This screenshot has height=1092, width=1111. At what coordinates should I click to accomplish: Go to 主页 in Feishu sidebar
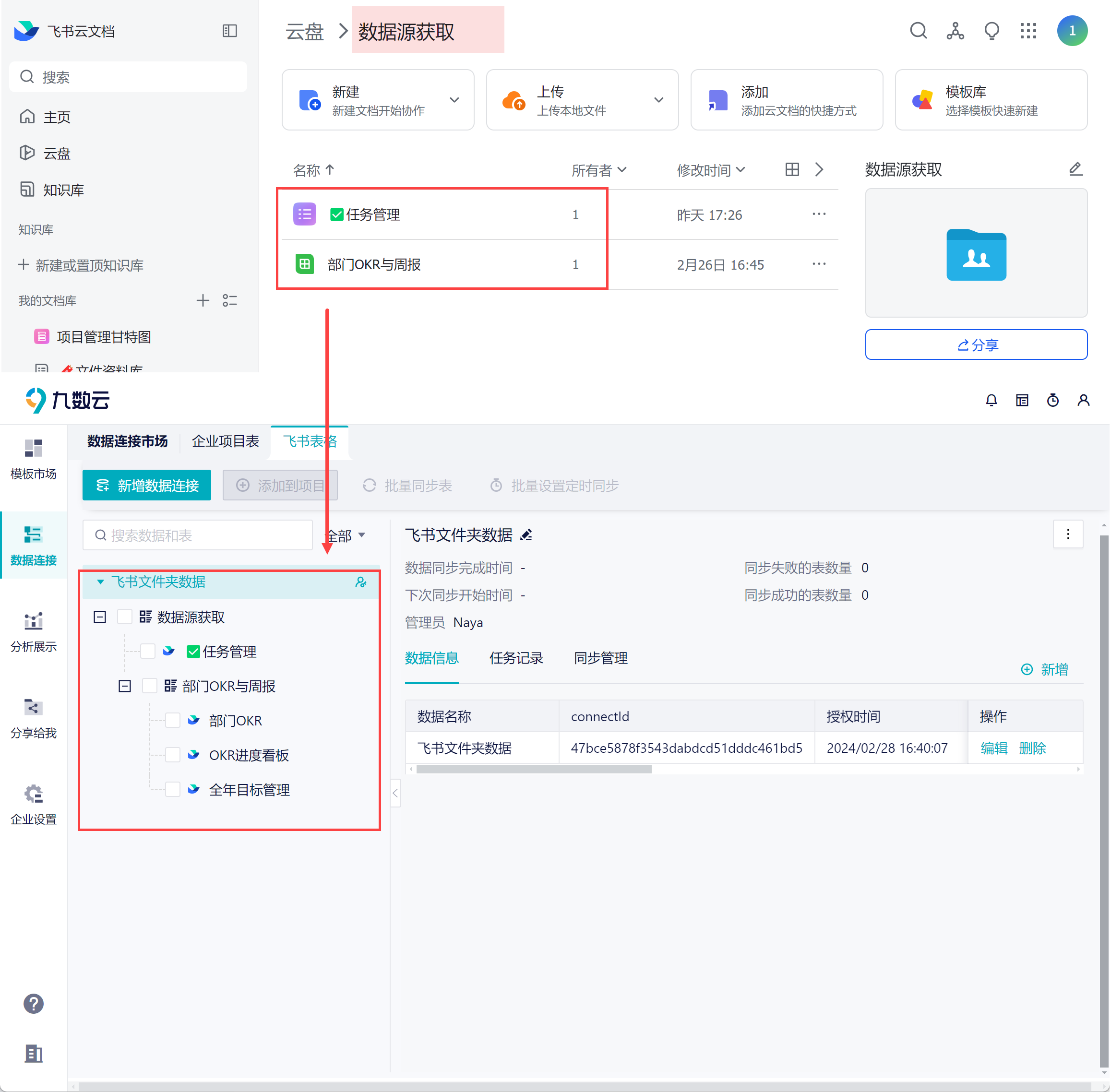click(x=45, y=117)
